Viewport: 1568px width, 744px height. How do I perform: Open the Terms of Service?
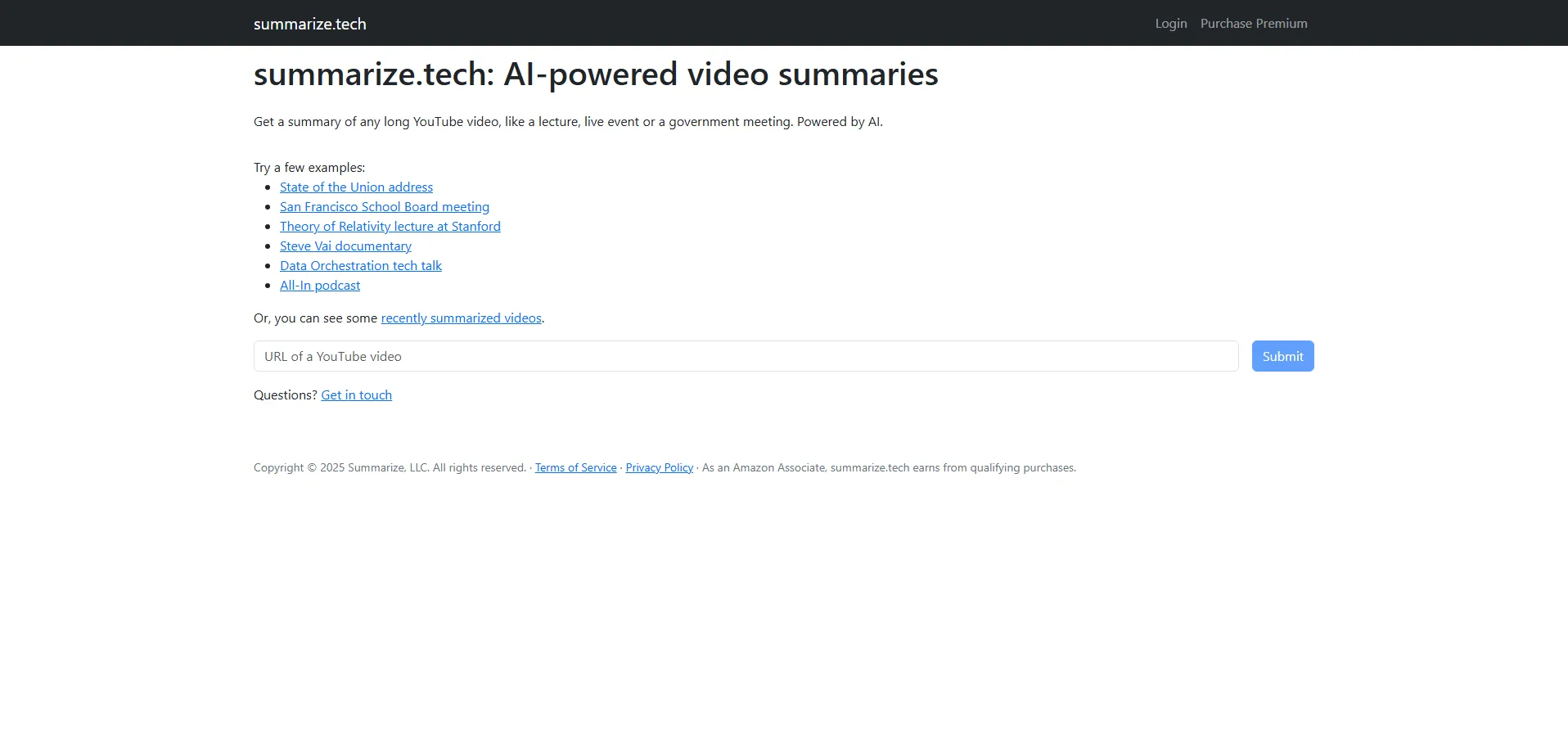pos(575,468)
